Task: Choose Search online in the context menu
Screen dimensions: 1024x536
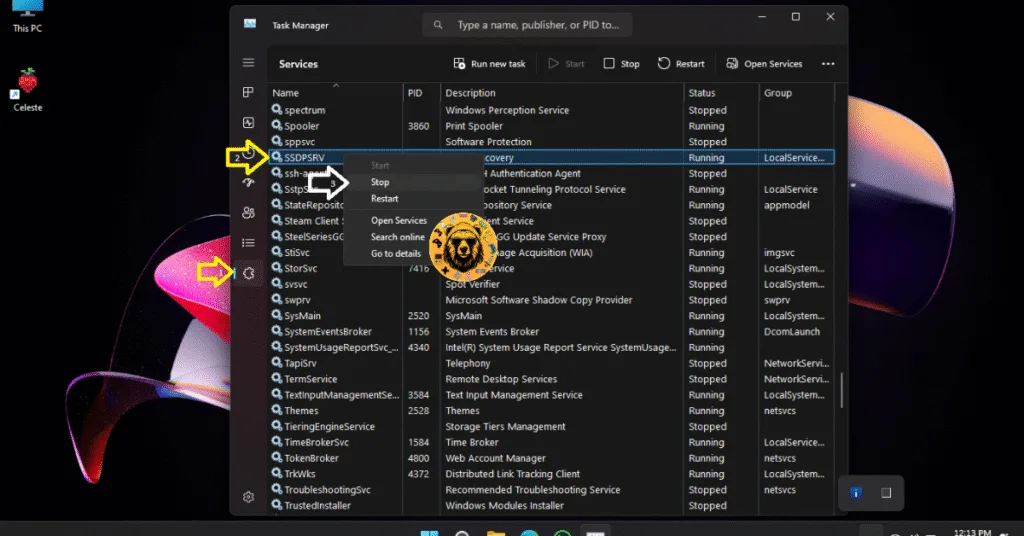Action: [413, 237]
